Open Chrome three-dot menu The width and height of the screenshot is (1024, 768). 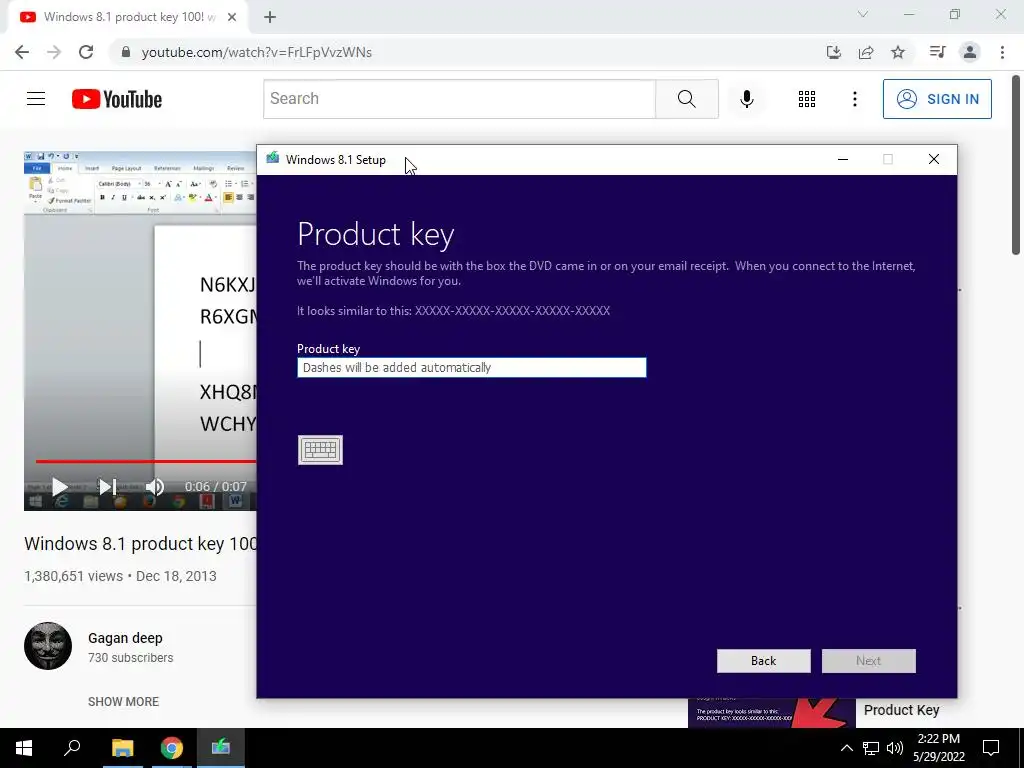coord(1002,52)
